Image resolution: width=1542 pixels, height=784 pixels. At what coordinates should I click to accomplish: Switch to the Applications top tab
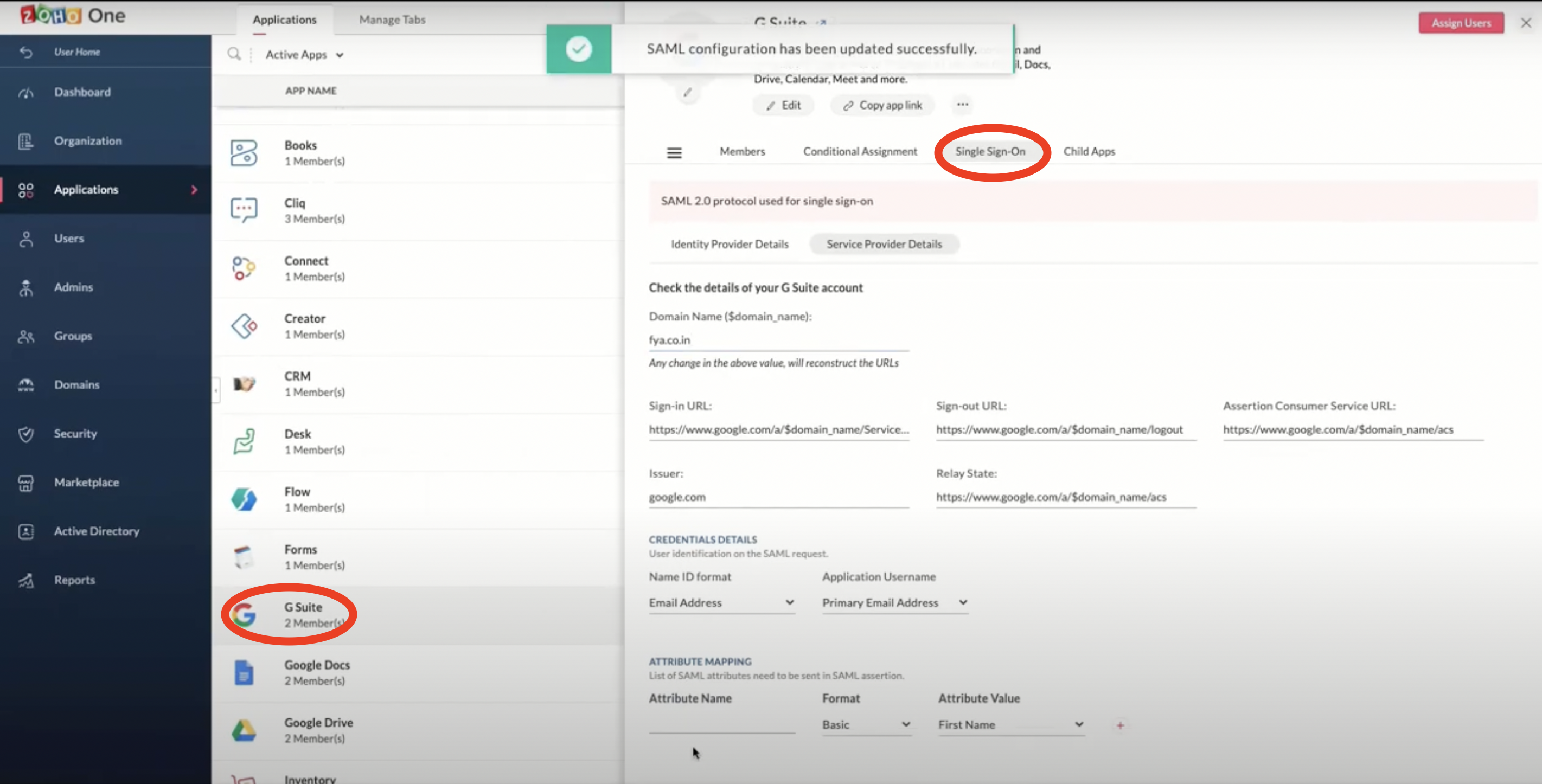(284, 20)
